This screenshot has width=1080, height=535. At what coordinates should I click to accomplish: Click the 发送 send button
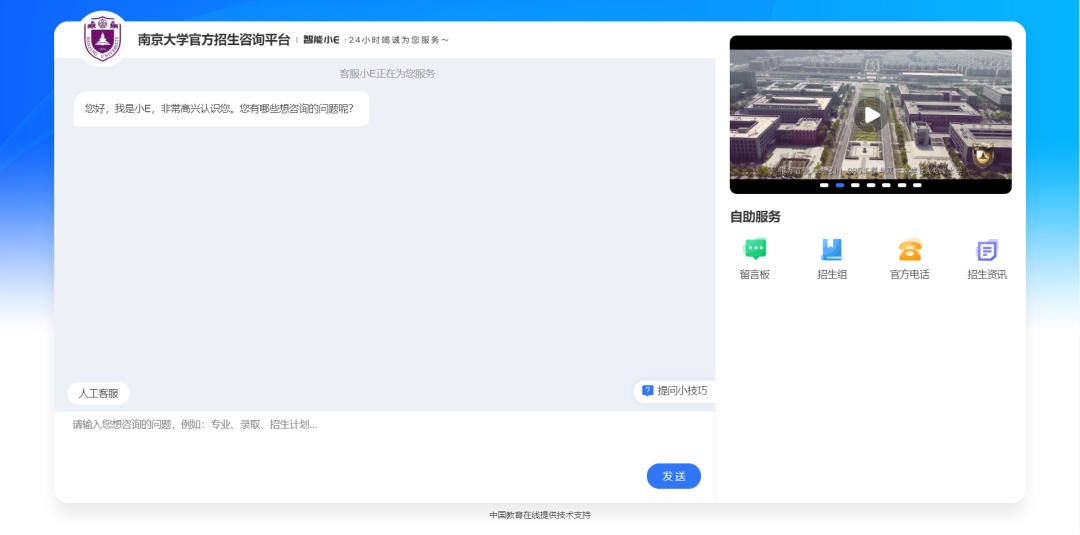[674, 476]
